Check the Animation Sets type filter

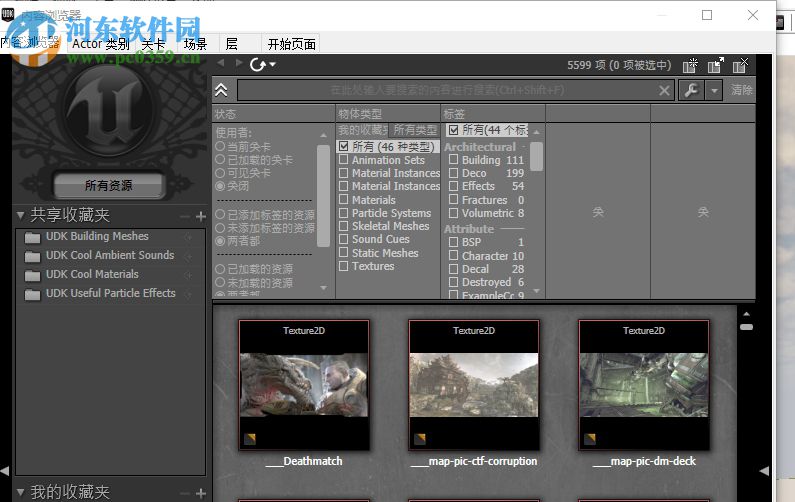(x=344, y=159)
